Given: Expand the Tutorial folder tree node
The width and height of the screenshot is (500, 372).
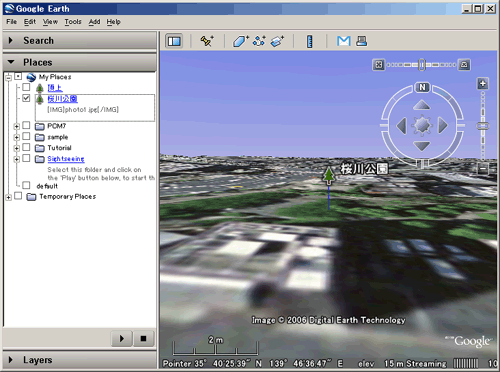Looking at the screenshot, I should click(16, 148).
